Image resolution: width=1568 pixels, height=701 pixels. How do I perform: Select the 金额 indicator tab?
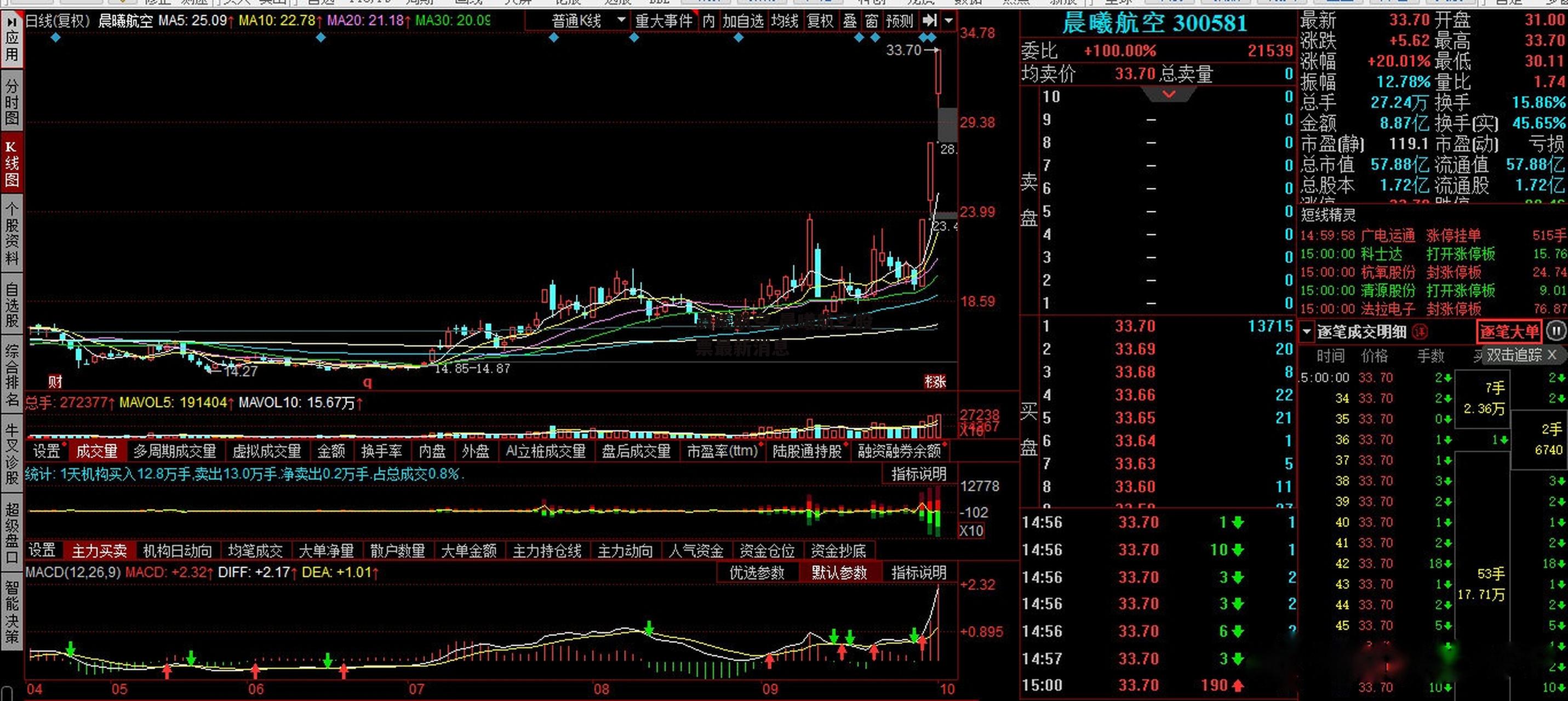(331, 451)
